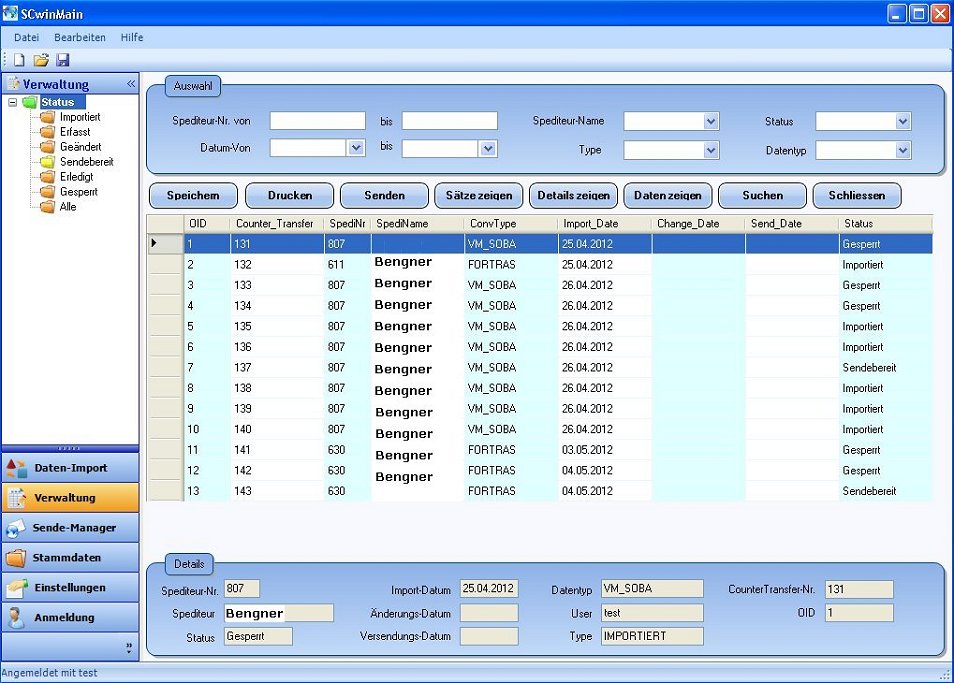Click the Suchen button
The image size is (954, 683).
coord(762,196)
